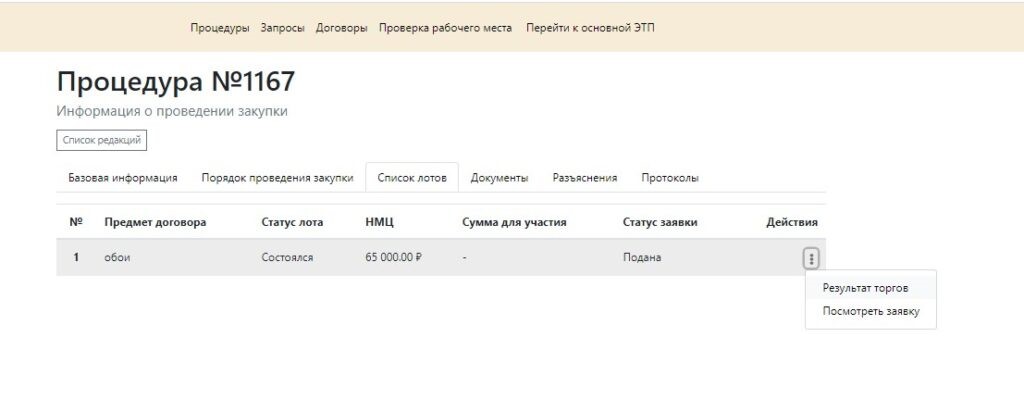Open the "Процедуры" navigation link
This screenshot has width=1024, height=412.
point(220,28)
